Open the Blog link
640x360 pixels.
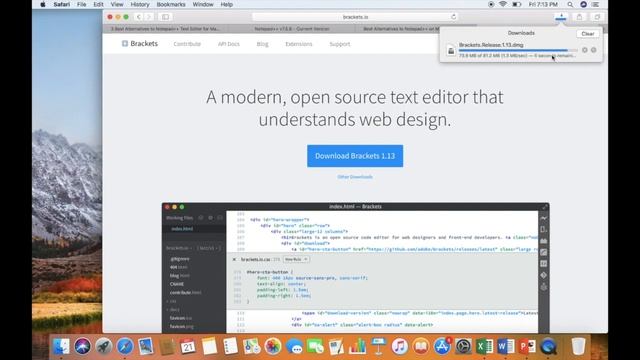click(262, 44)
